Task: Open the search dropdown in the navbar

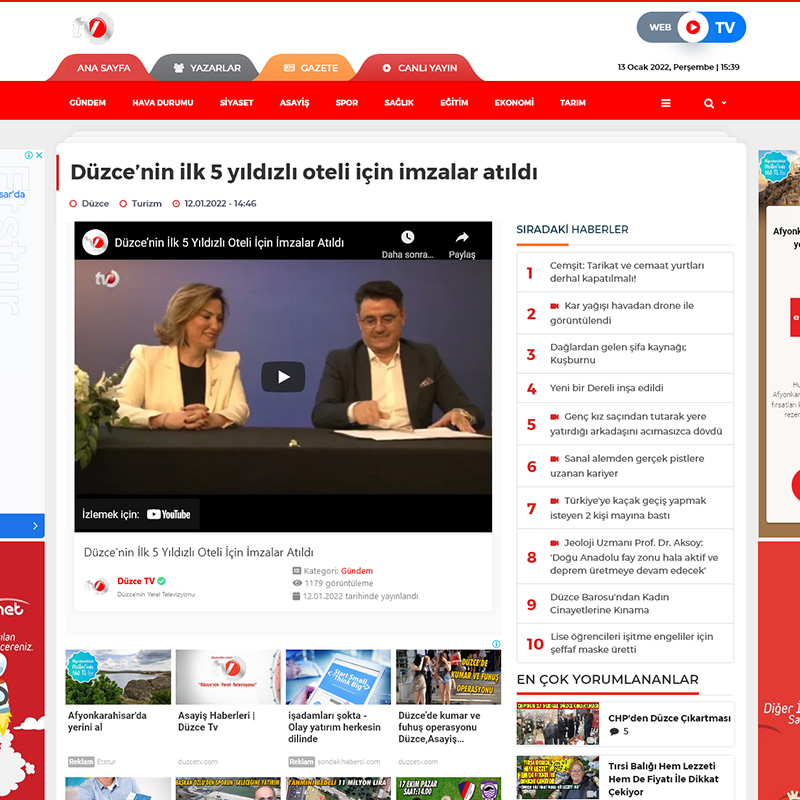Action: (714, 103)
